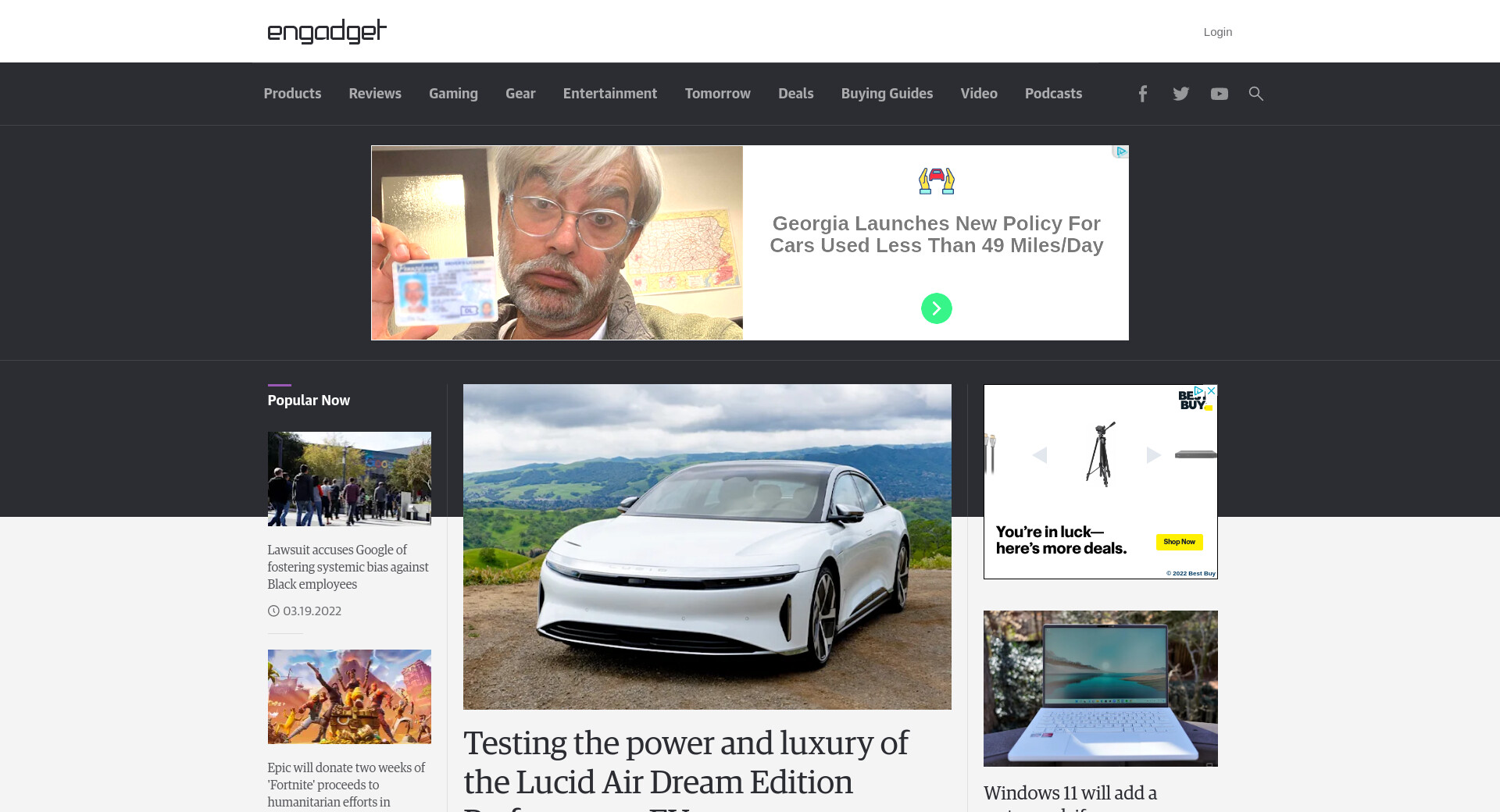Show next product in Best Buy ad

[1153, 455]
